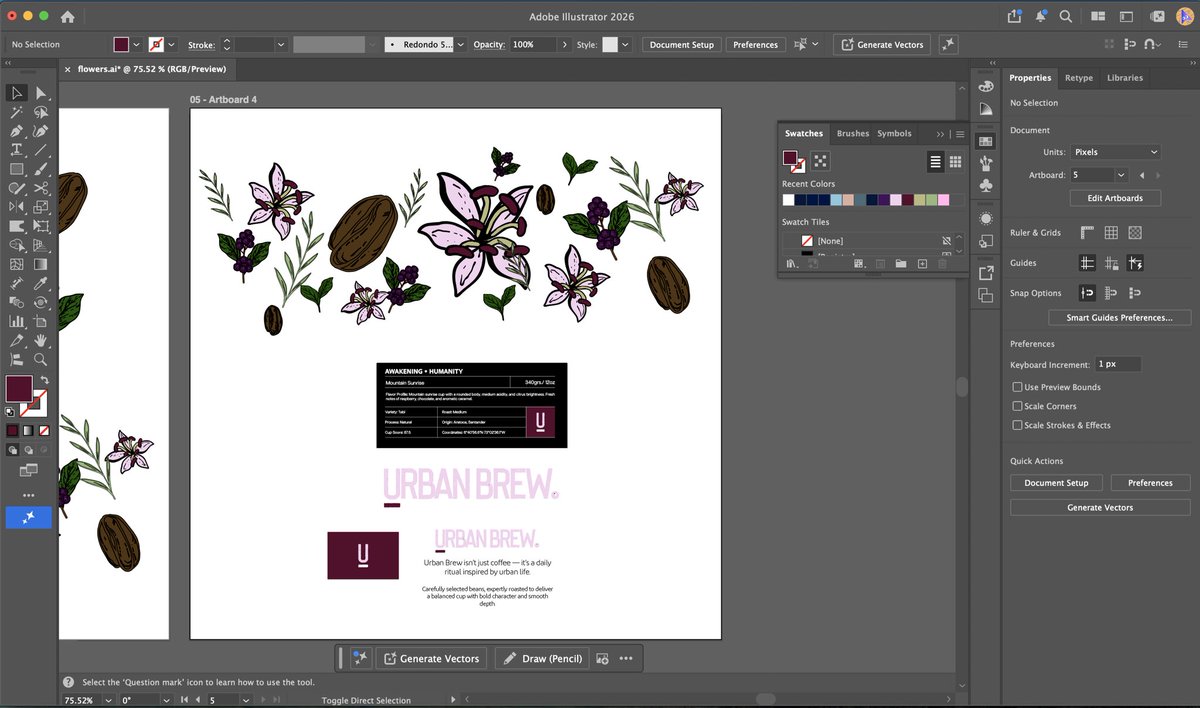Switch to the Retype tab
Image resolution: width=1200 pixels, height=708 pixels.
[x=1079, y=77]
